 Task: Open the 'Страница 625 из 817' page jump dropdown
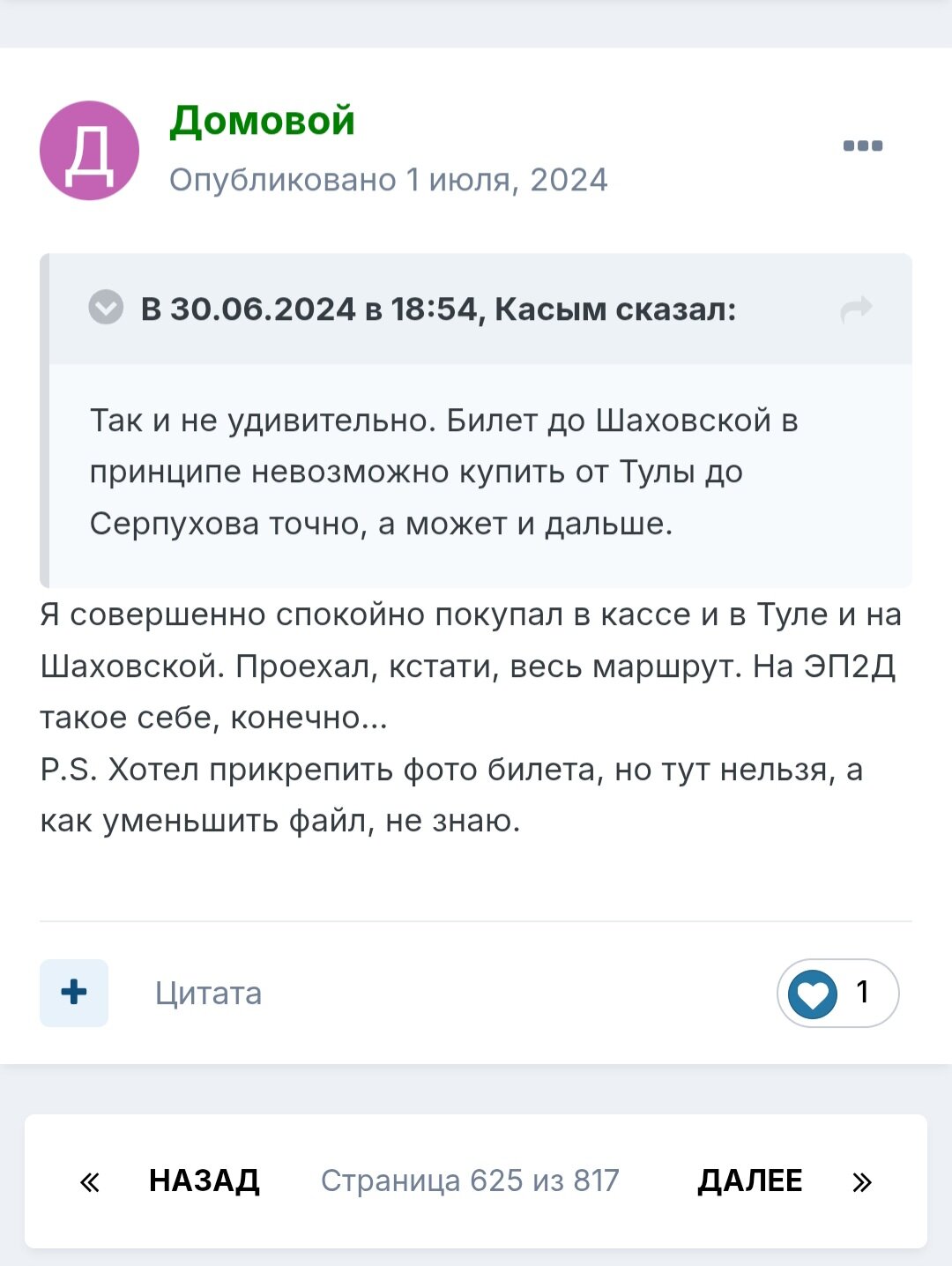pos(470,1180)
